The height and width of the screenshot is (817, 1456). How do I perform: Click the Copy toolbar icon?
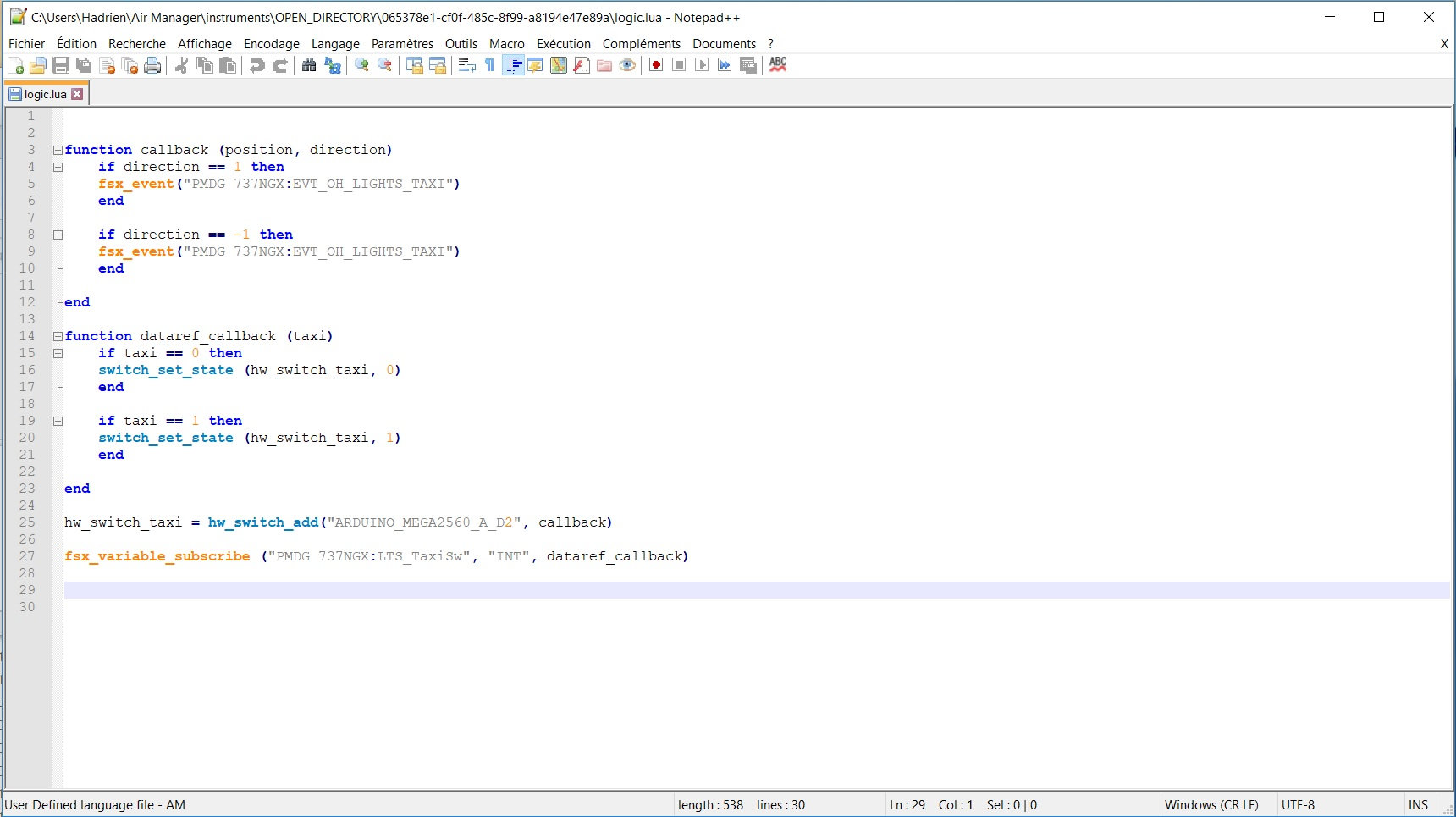[204, 65]
